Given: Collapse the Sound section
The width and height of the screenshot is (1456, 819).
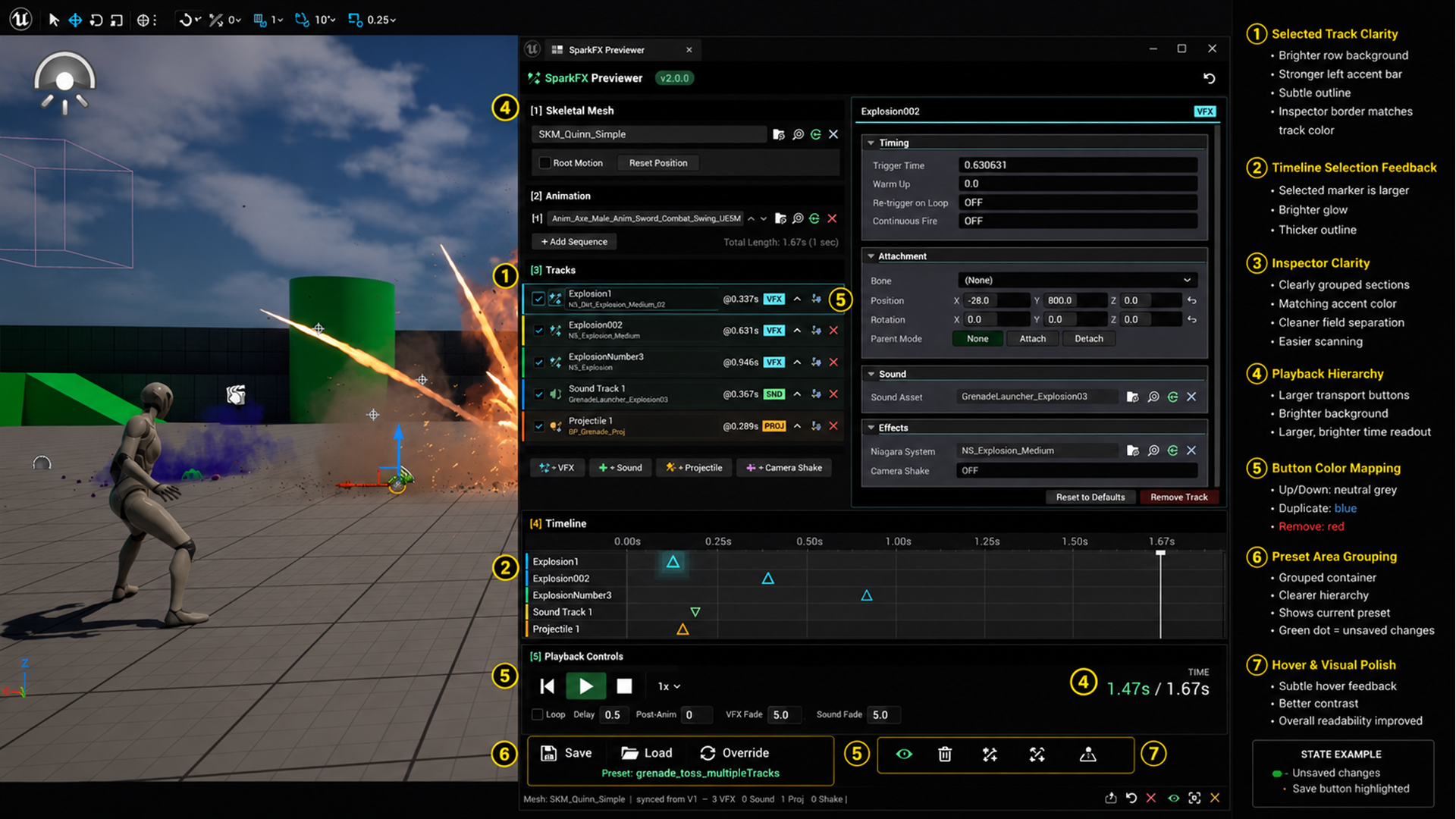Looking at the screenshot, I should [x=871, y=374].
